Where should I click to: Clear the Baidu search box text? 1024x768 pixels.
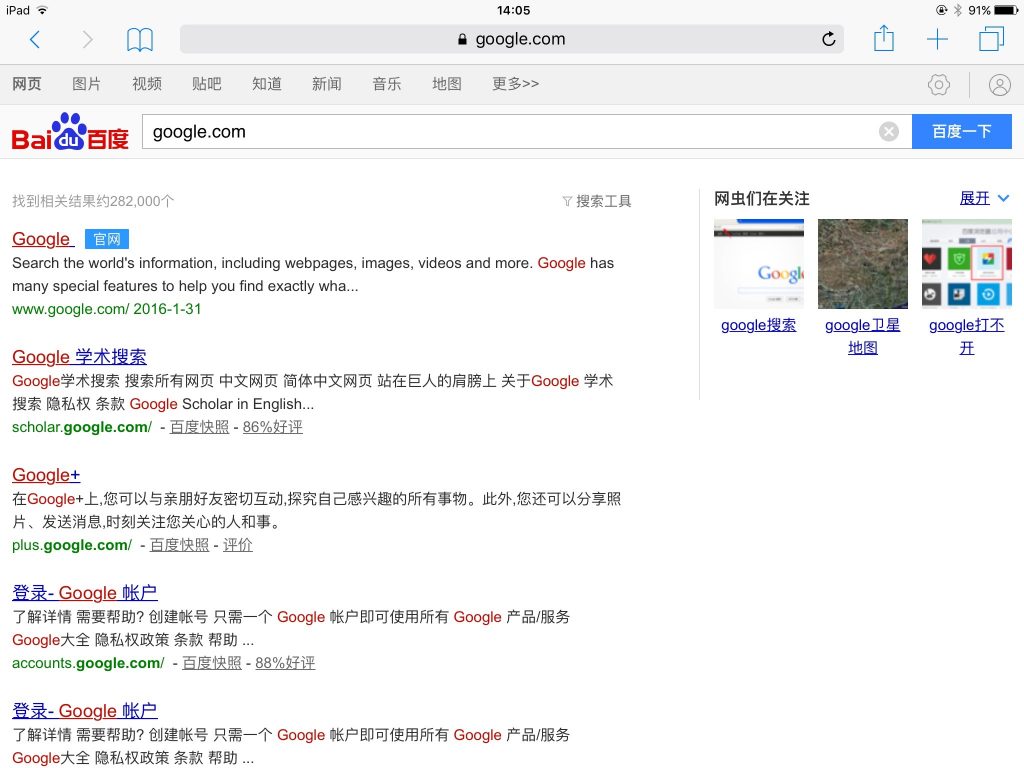click(x=888, y=132)
